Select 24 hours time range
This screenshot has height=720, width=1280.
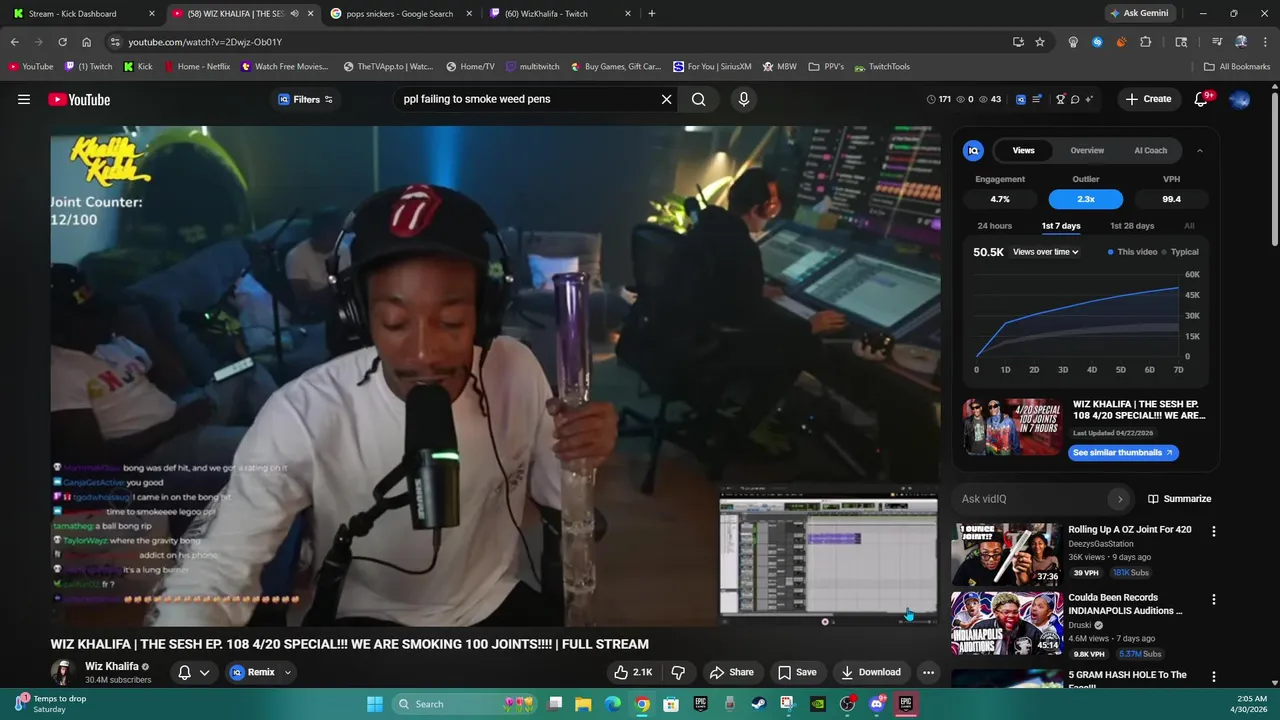click(994, 226)
